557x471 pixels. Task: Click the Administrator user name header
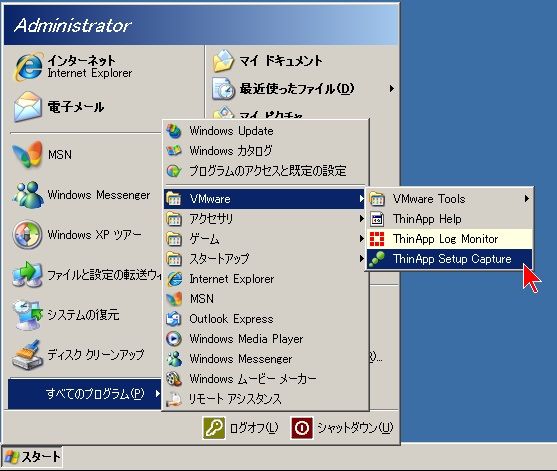[73, 26]
